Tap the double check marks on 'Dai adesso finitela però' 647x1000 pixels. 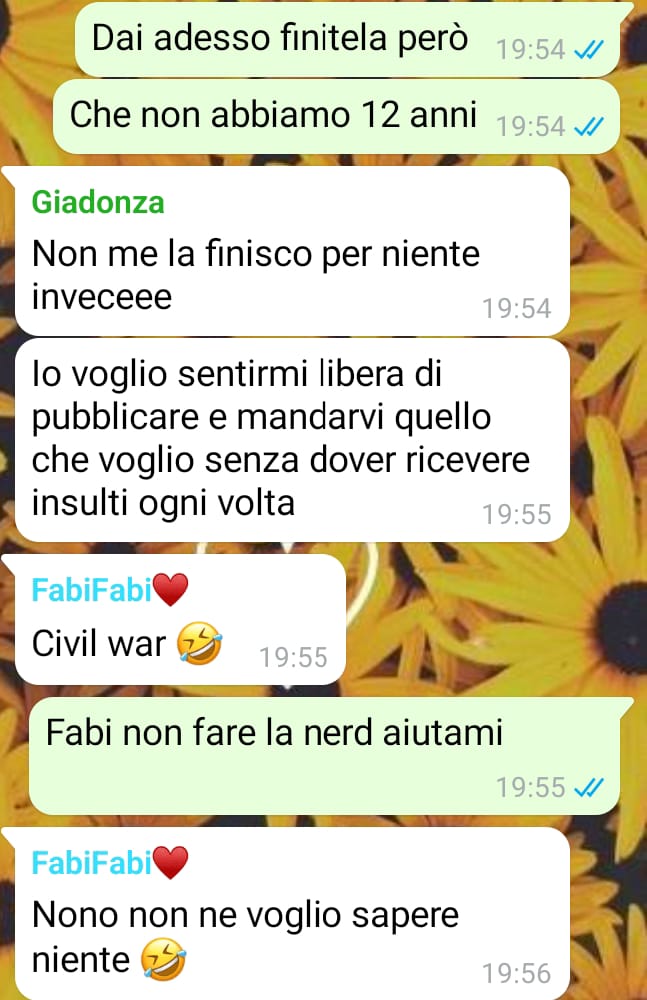[x=588, y=49]
